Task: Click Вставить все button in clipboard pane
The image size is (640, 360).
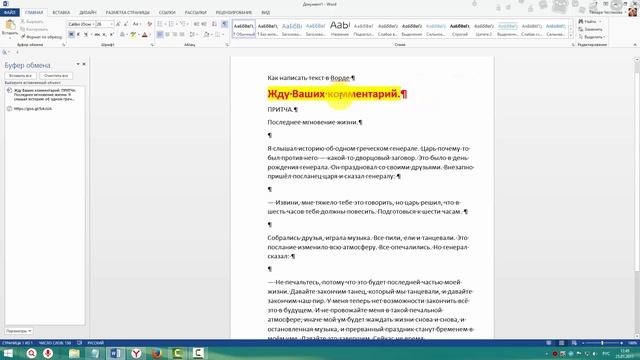Action: point(20,76)
